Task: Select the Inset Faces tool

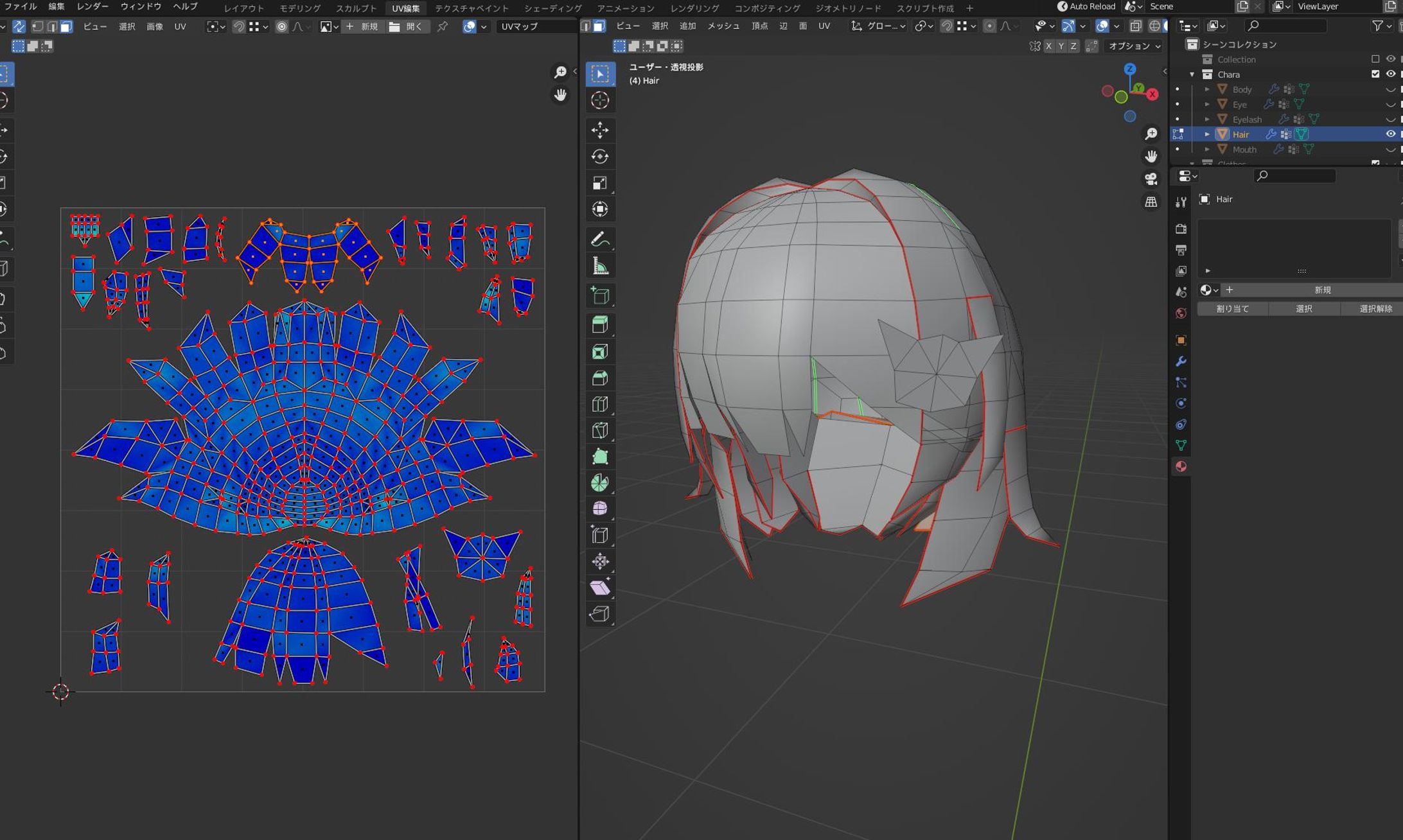Action: coord(600,351)
